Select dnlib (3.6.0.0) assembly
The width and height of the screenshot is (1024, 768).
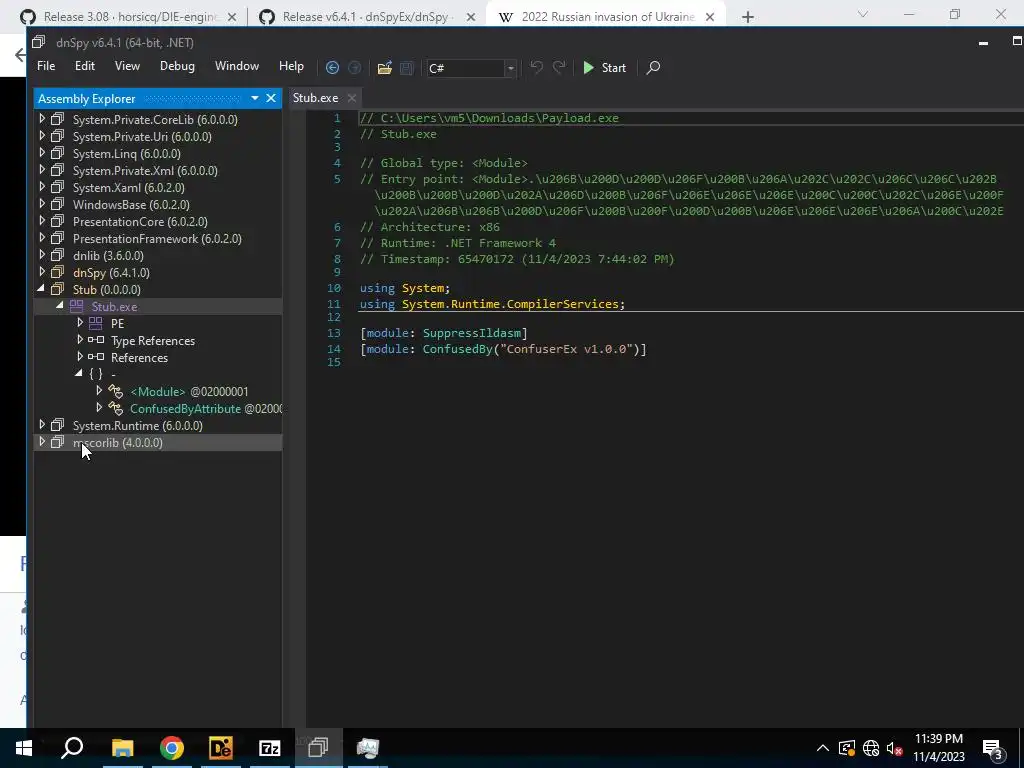tap(108, 255)
